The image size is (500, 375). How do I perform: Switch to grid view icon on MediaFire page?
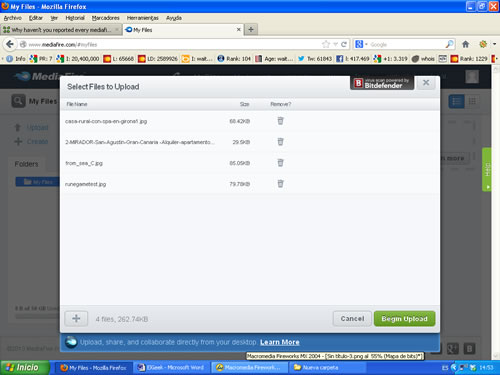tap(472, 101)
